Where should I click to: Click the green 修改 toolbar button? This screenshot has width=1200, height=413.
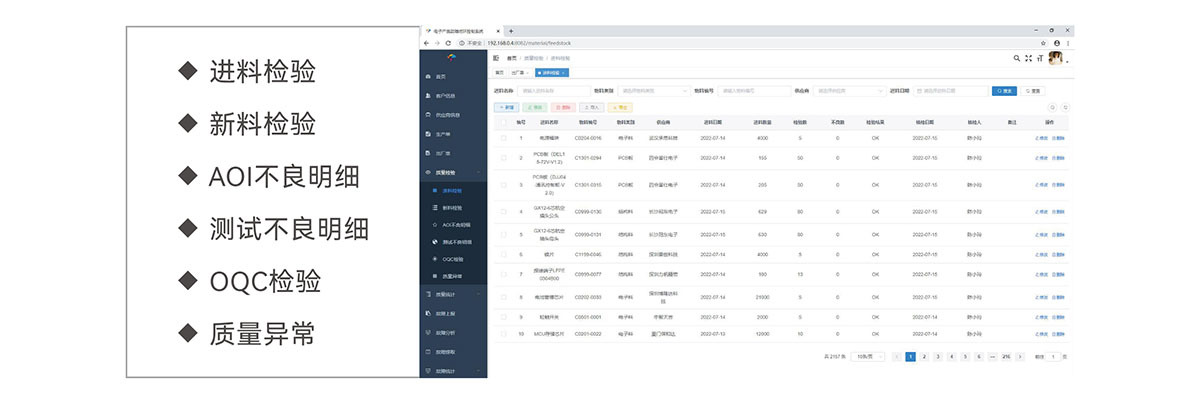(x=534, y=107)
